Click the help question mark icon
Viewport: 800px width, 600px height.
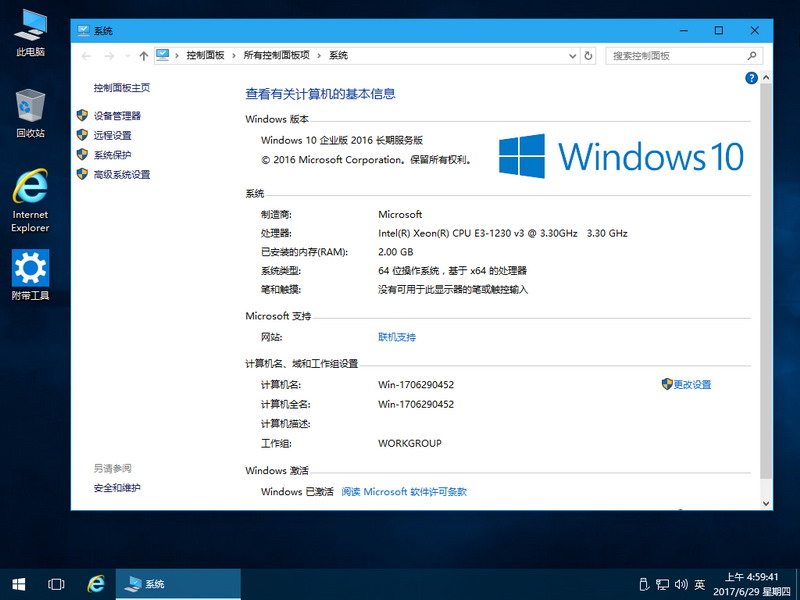[x=751, y=78]
